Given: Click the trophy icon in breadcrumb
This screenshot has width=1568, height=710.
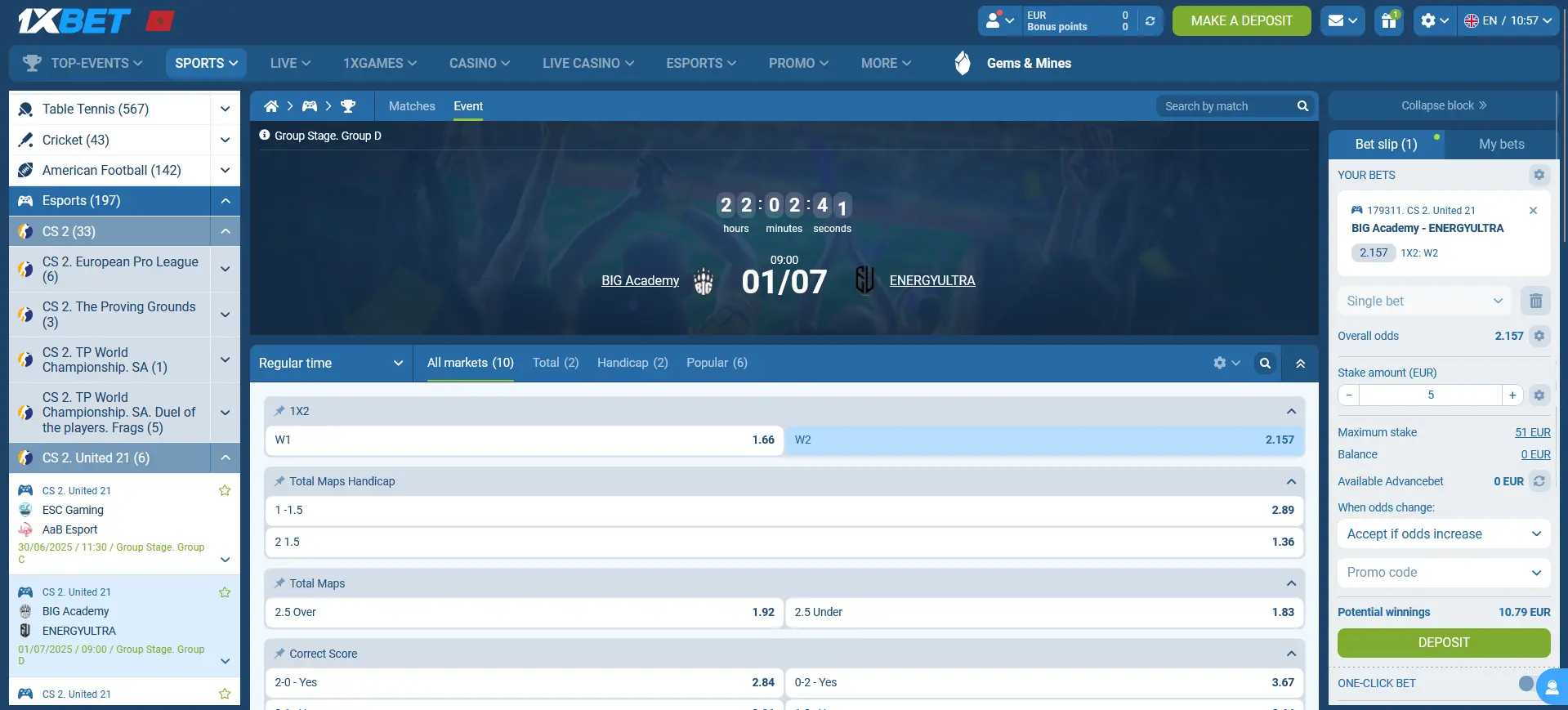Looking at the screenshot, I should 348,106.
